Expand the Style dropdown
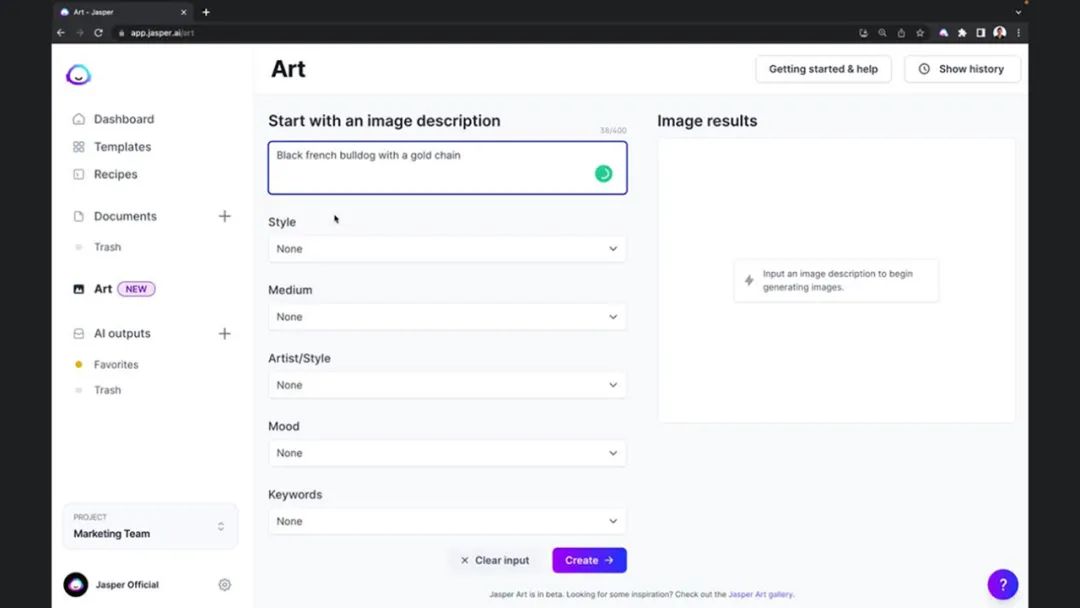Viewport: 1080px width, 608px height. coord(447,249)
